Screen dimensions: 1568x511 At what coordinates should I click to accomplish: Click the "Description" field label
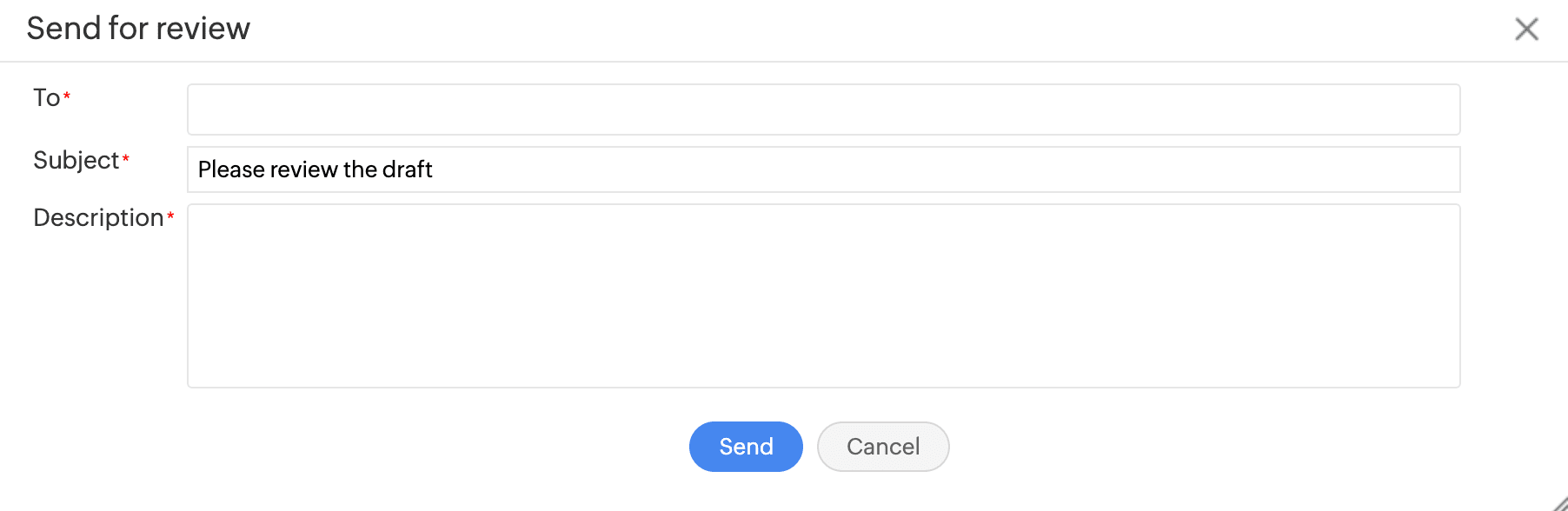click(x=98, y=217)
